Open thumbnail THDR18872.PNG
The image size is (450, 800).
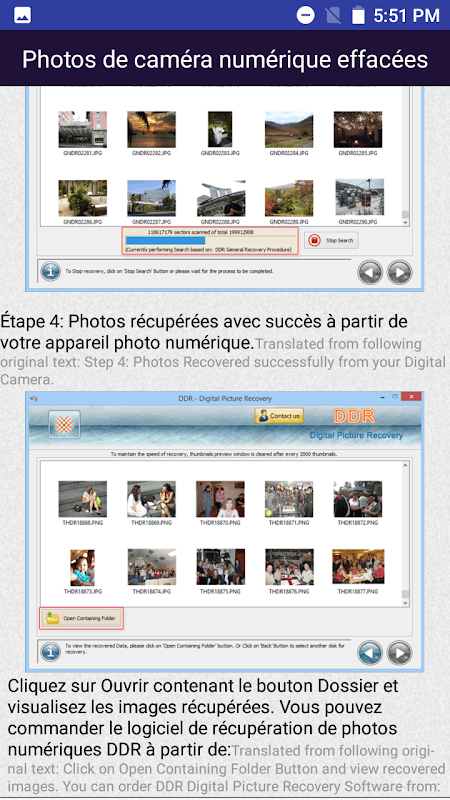(358, 499)
